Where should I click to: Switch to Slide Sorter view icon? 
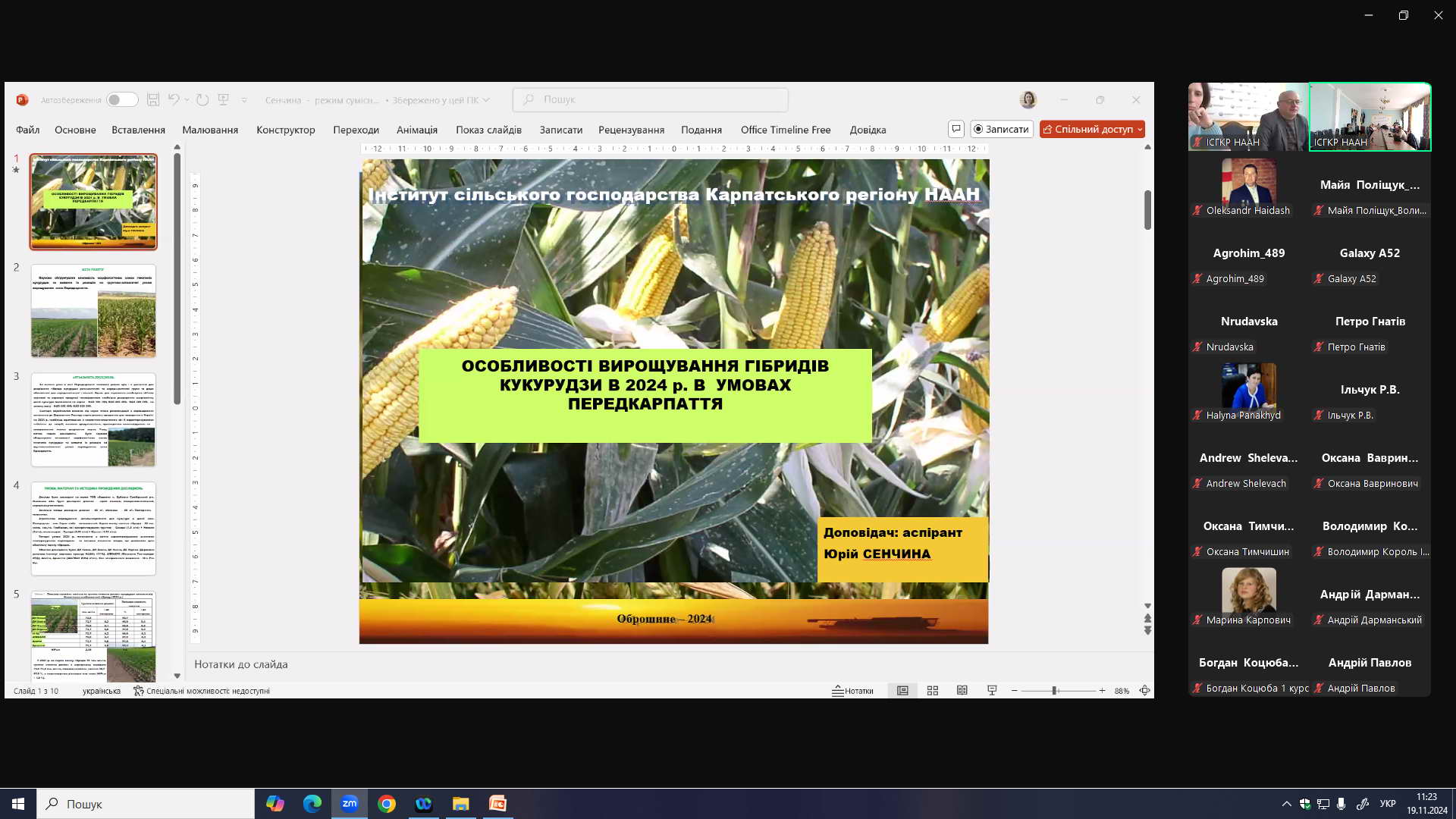pyautogui.click(x=933, y=691)
